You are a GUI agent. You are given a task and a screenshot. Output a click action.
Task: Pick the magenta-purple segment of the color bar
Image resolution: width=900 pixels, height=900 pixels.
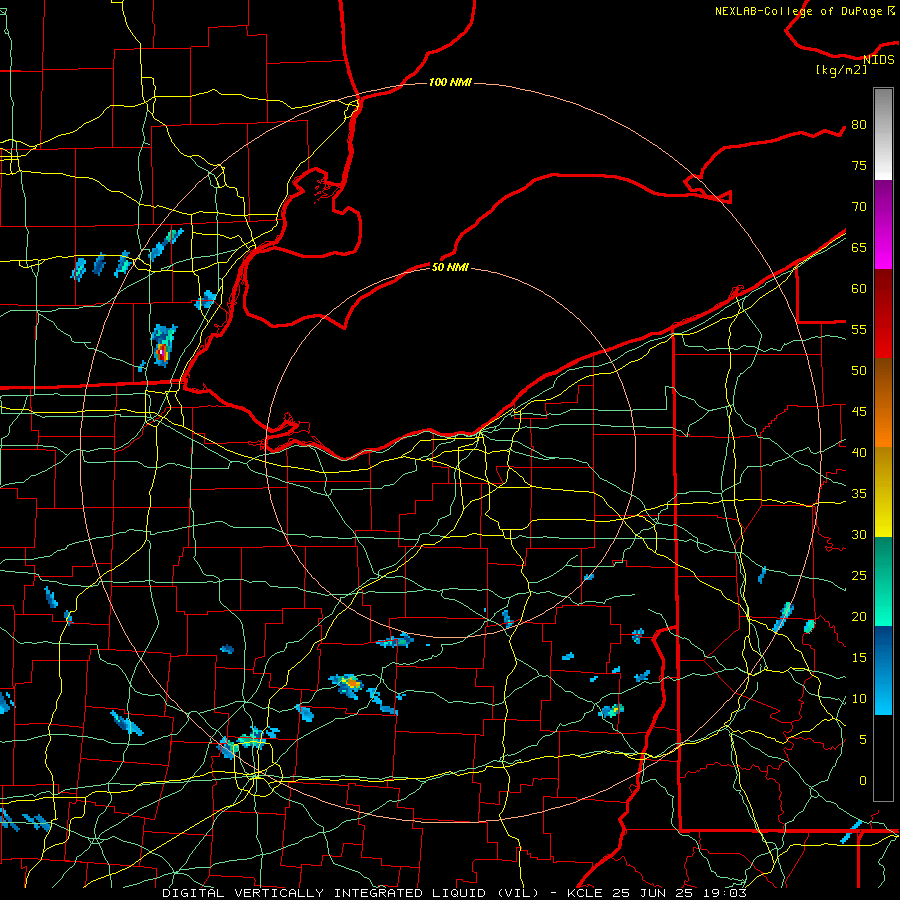point(883,224)
